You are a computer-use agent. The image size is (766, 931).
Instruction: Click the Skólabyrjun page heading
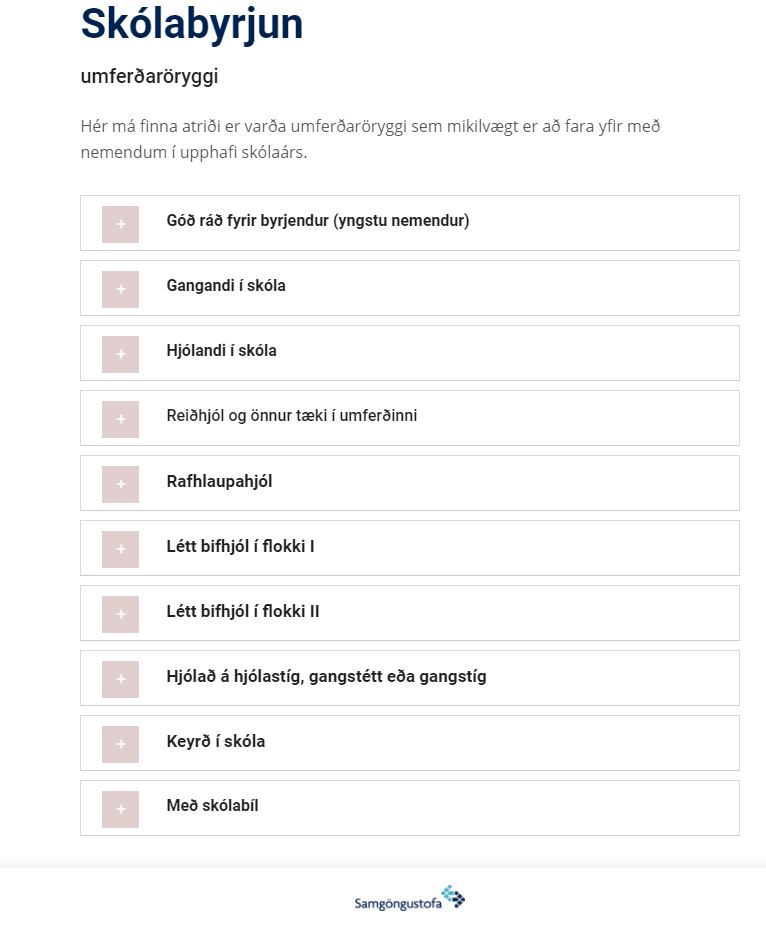[x=192, y=24]
